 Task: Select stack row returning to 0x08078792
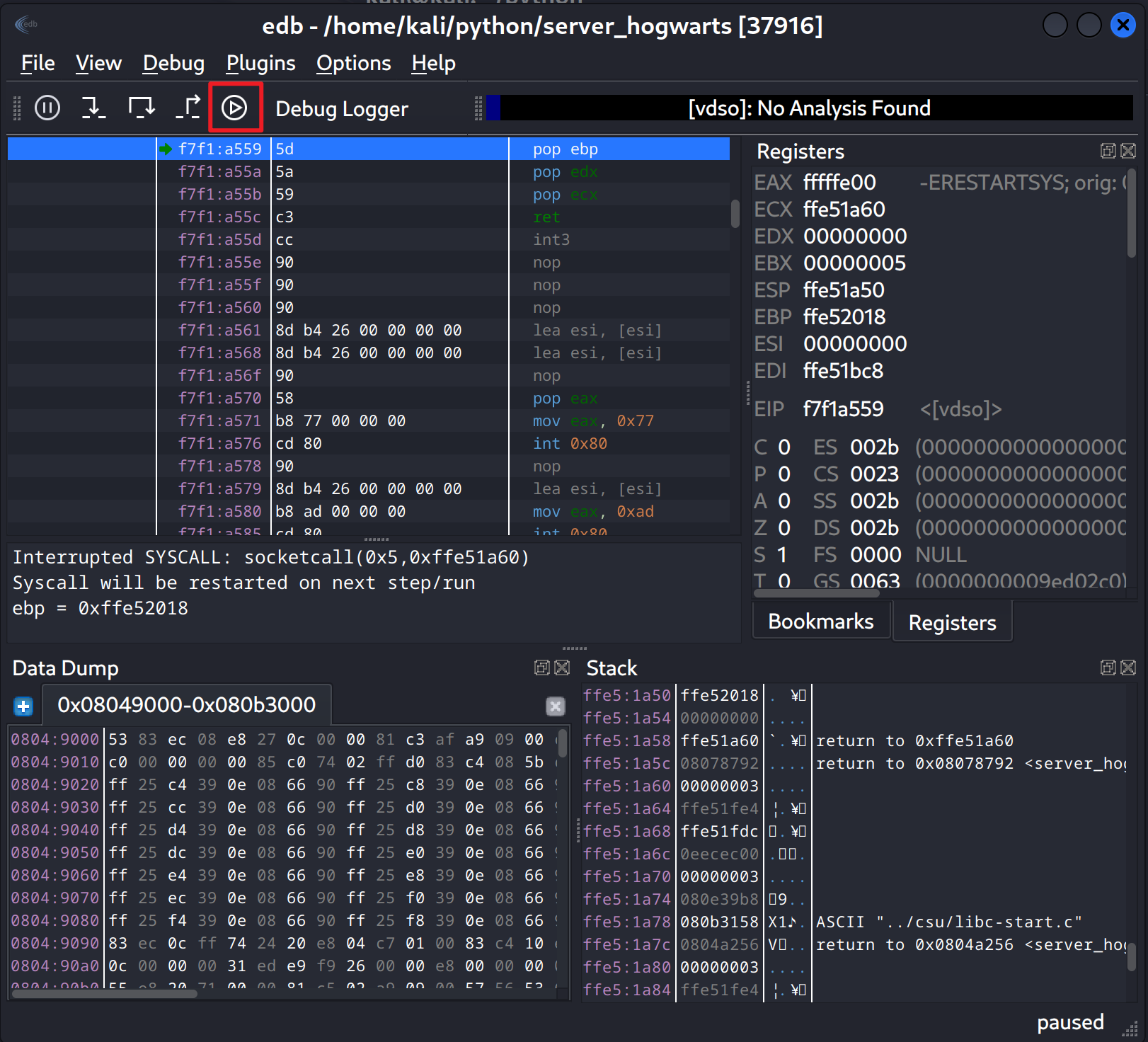[x=854, y=764]
